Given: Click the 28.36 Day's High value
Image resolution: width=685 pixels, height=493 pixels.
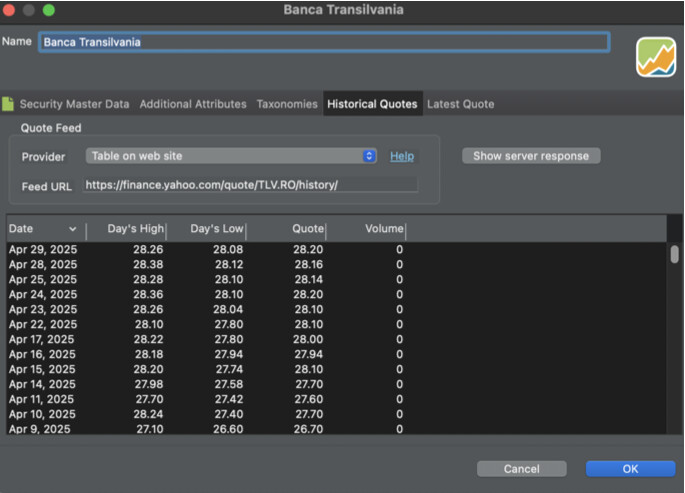Looking at the screenshot, I should tap(148, 294).
